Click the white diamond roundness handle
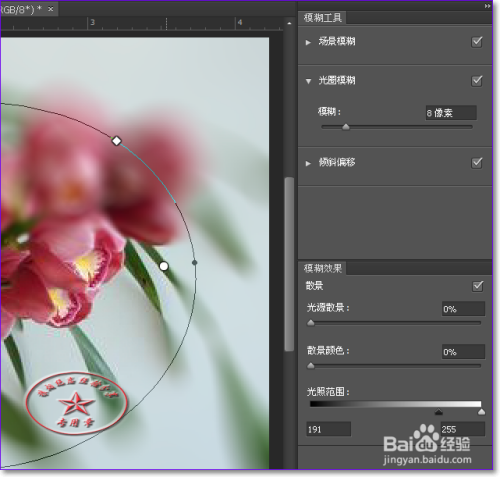 (x=116, y=141)
